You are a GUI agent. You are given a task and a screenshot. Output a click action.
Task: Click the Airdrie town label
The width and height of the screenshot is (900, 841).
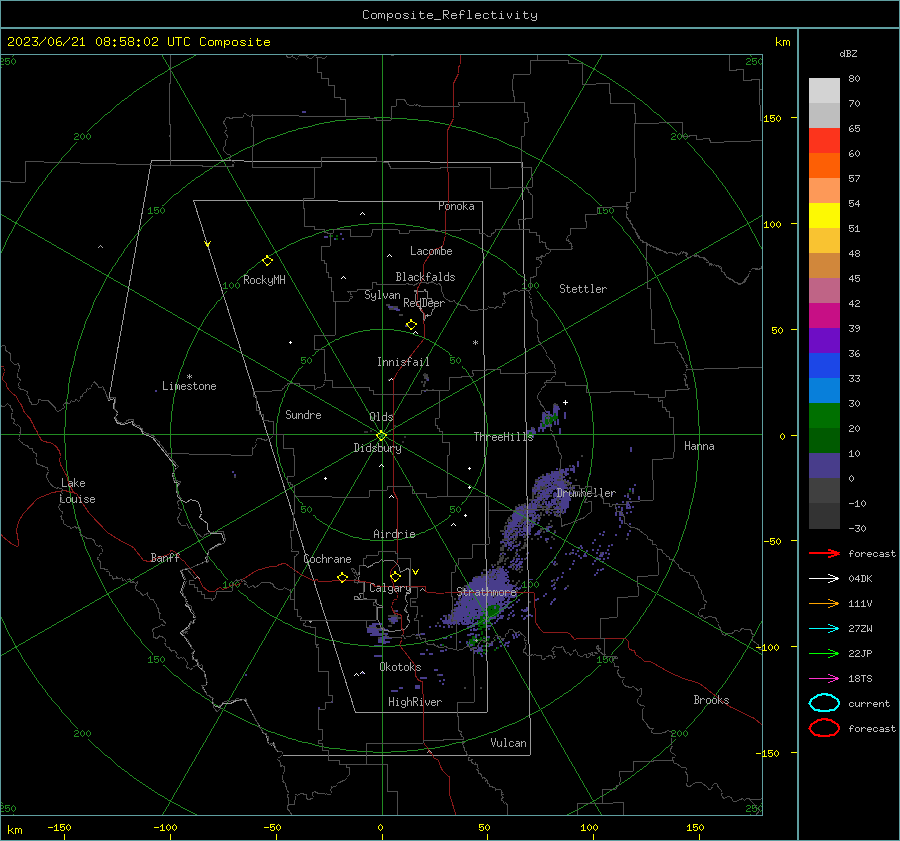point(394,534)
